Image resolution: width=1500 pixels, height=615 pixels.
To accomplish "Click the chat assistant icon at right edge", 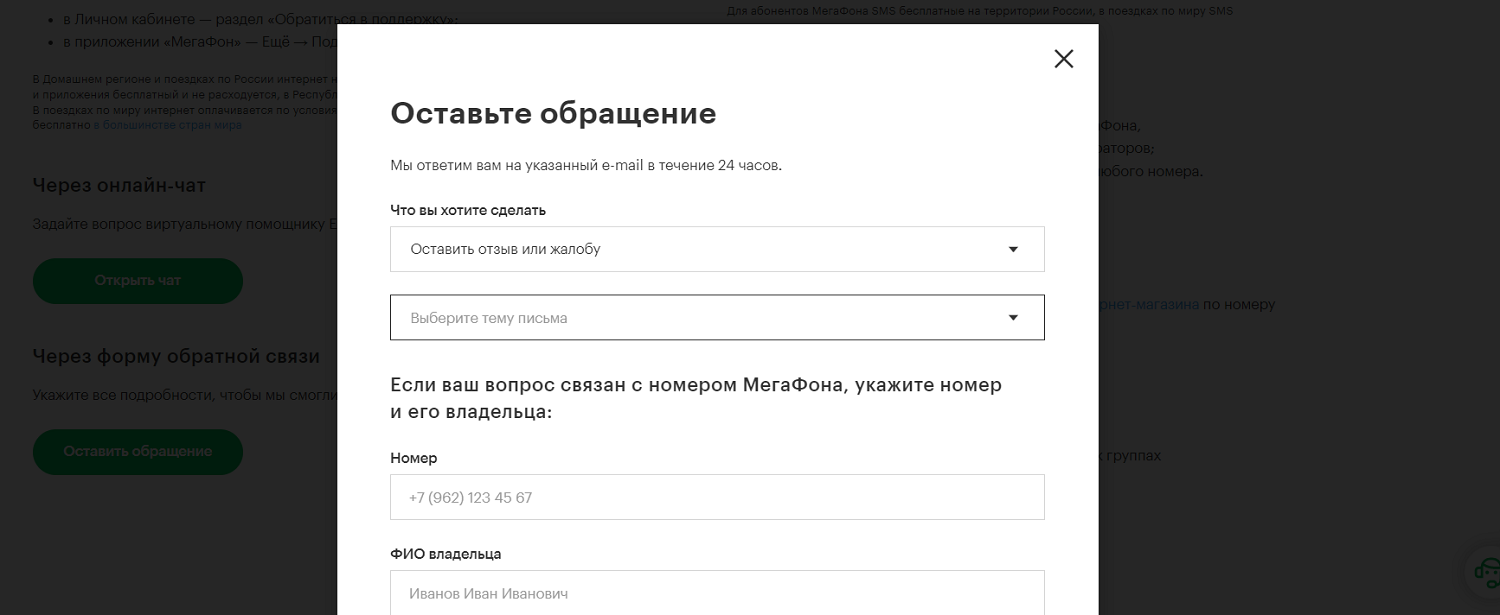I will 1485,573.
